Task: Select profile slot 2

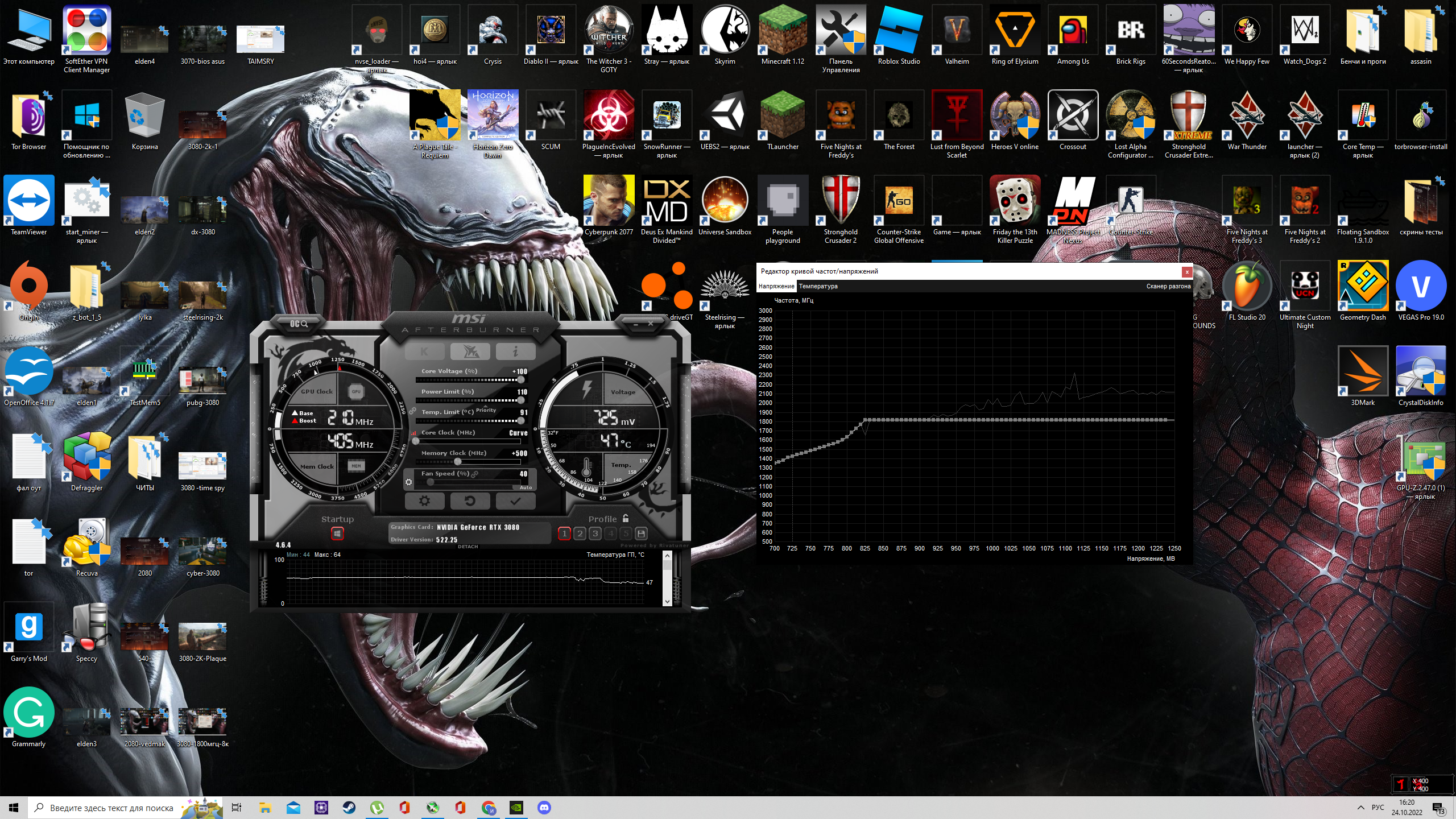Action: pos(580,533)
